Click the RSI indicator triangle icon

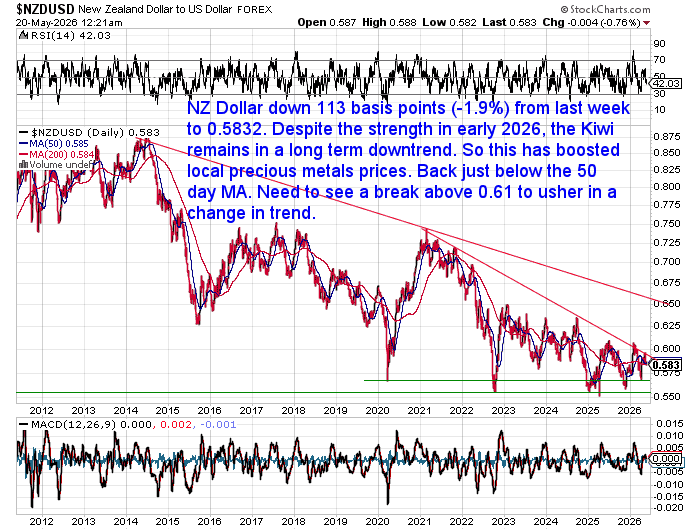[x=23, y=36]
